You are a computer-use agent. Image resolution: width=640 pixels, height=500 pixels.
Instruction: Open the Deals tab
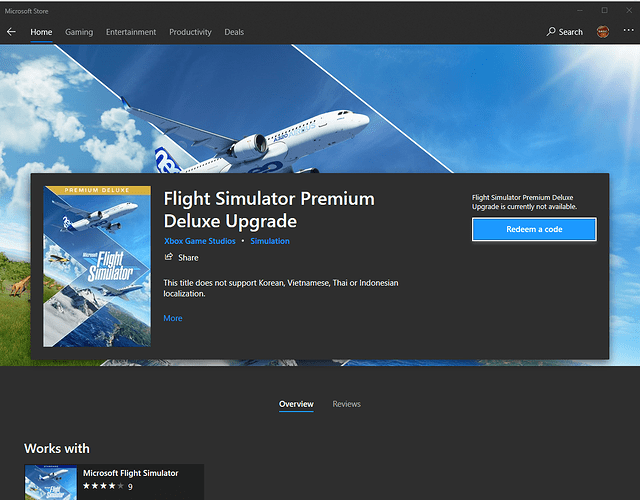coord(234,32)
